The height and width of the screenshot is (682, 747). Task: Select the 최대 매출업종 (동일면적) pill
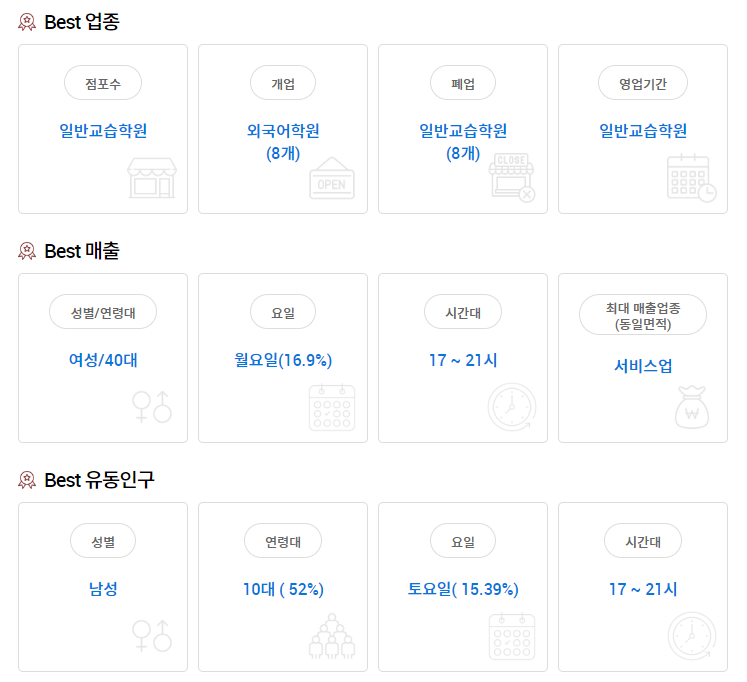[643, 315]
